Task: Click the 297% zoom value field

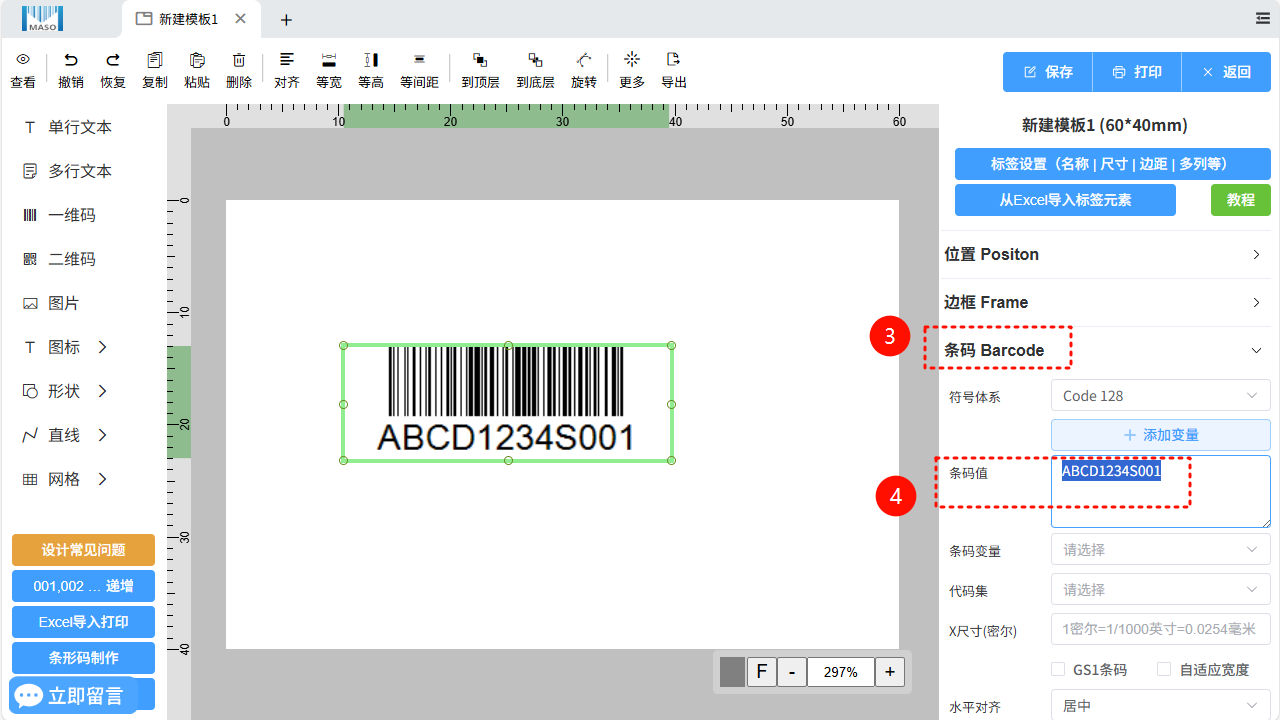Action: [x=841, y=672]
